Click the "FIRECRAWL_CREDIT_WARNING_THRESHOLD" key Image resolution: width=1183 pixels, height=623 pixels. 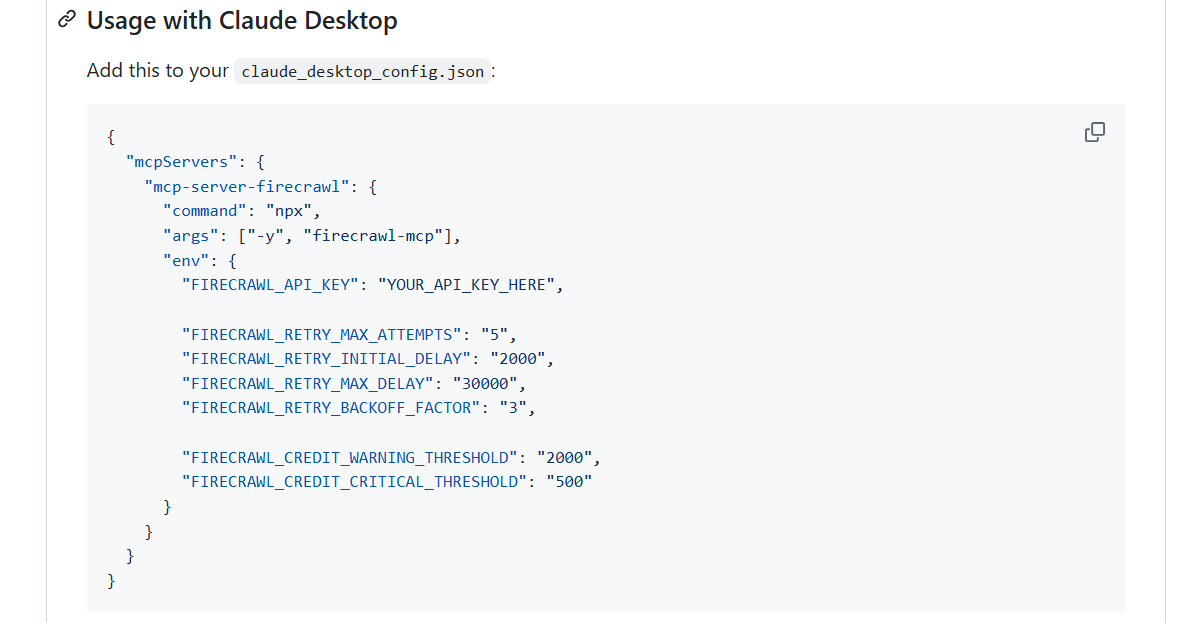click(349, 458)
